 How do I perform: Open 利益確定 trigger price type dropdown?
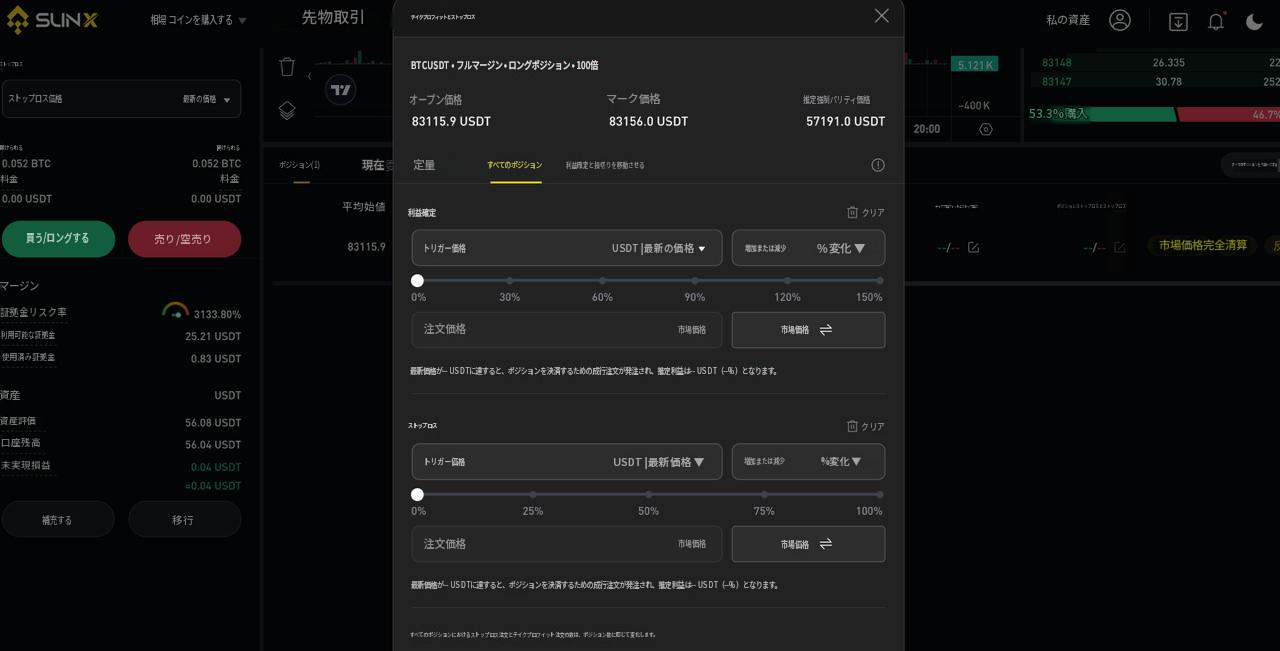point(659,248)
